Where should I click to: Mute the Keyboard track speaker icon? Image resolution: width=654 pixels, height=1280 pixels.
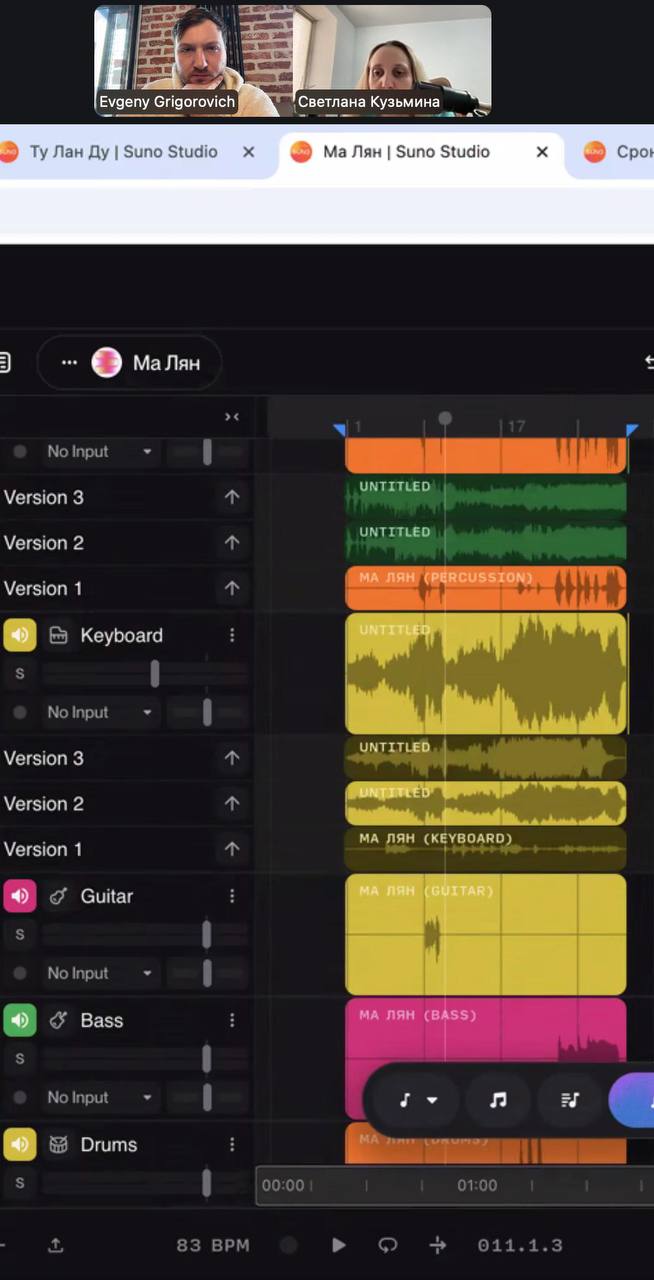20,635
